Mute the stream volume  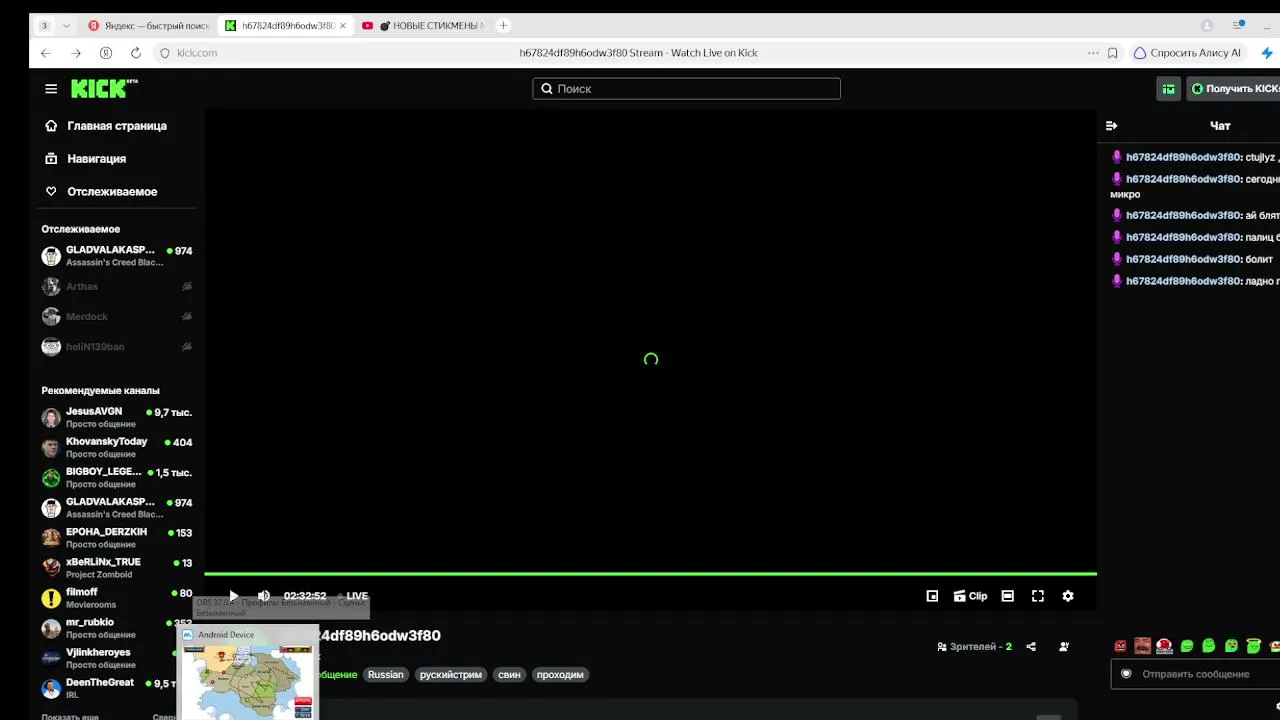(264, 596)
